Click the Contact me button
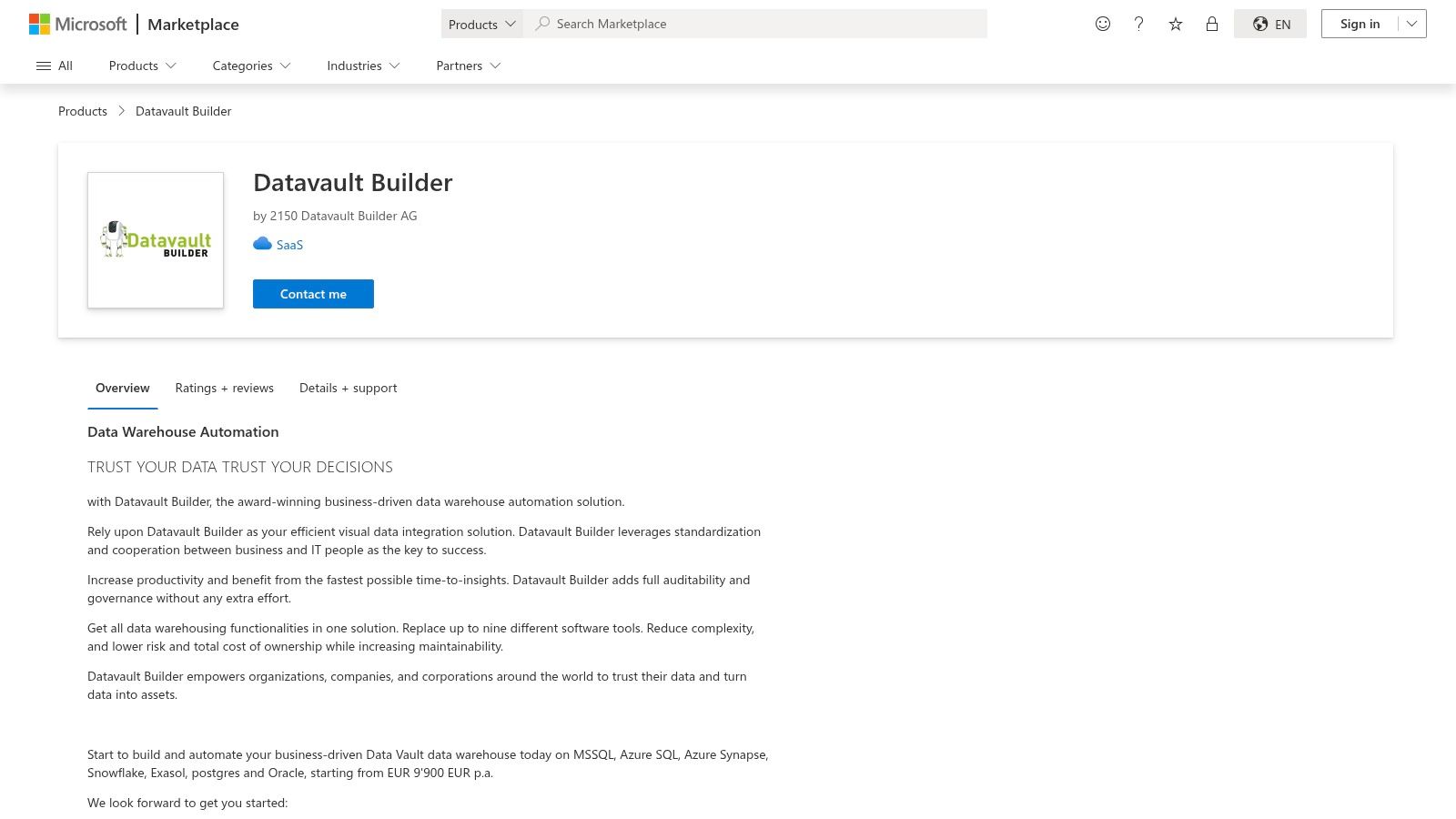The image size is (1456, 819). click(313, 293)
